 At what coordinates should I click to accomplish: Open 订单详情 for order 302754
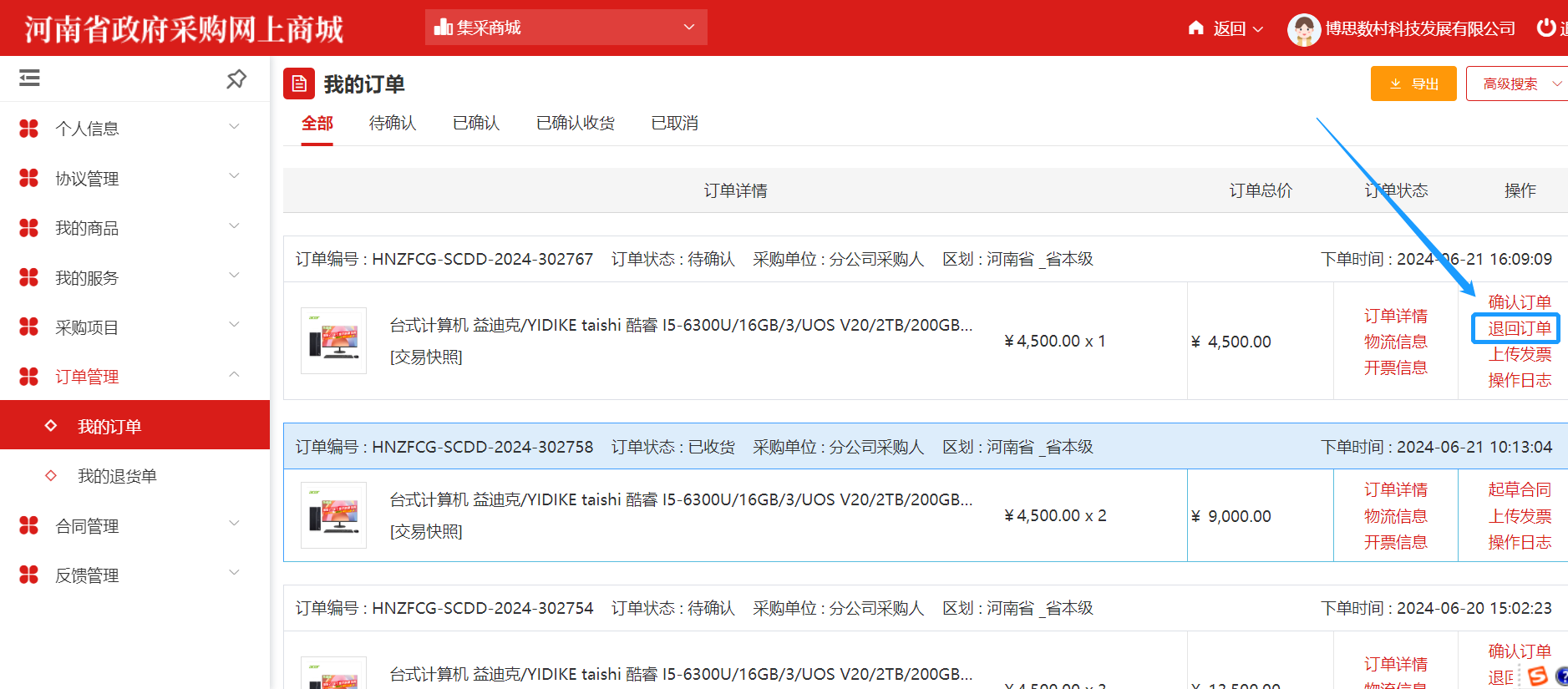1396,664
